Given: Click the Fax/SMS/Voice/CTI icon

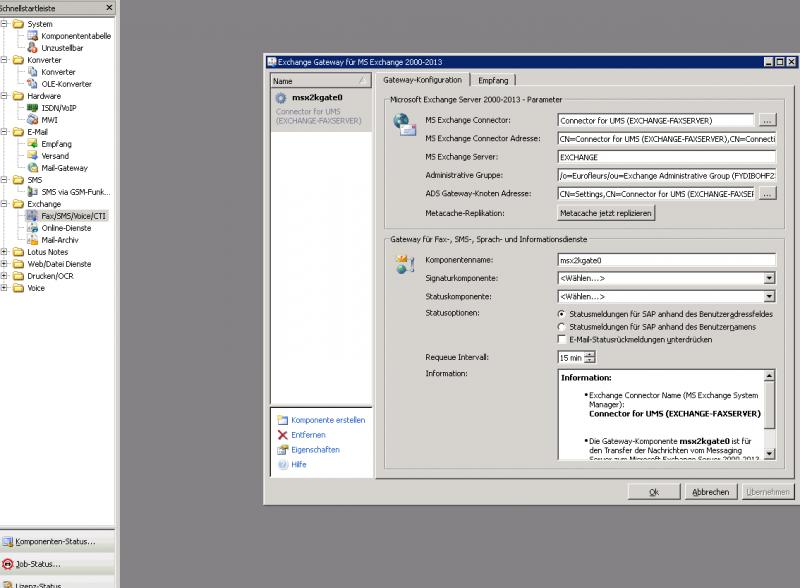Looking at the screenshot, I should (x=32, y=216).
